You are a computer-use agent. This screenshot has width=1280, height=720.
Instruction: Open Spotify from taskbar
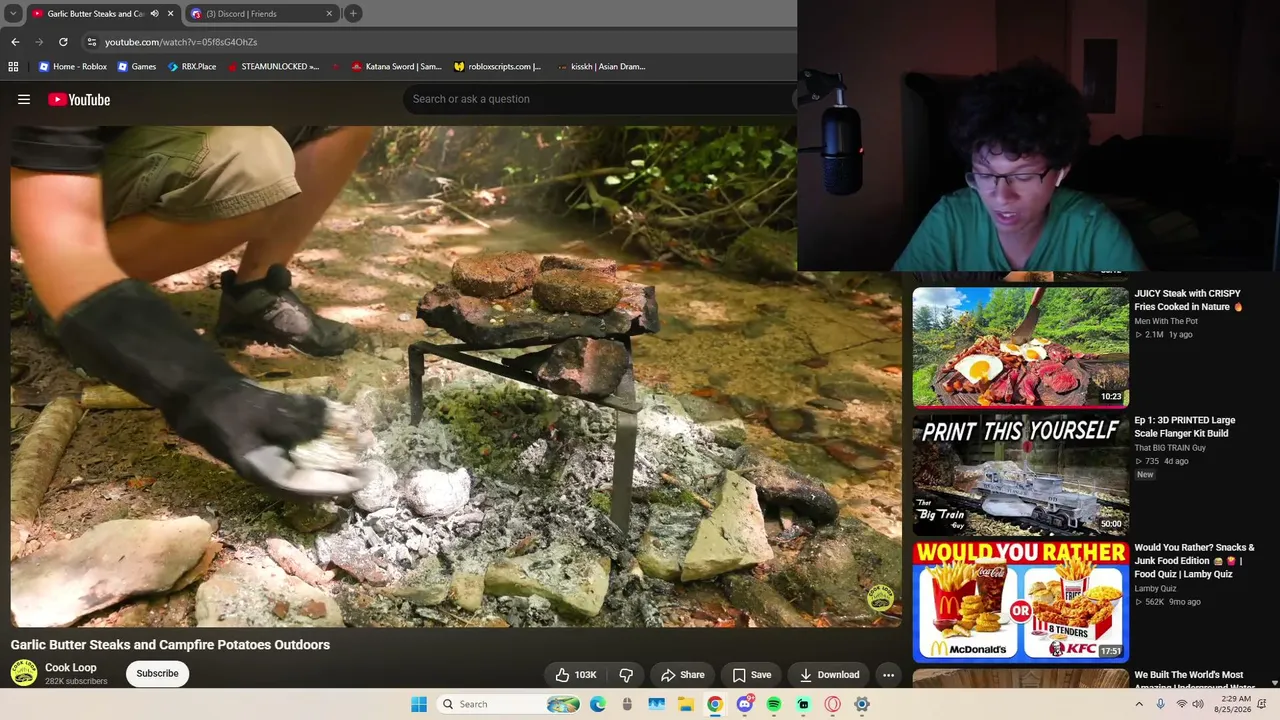pos(774,704)
